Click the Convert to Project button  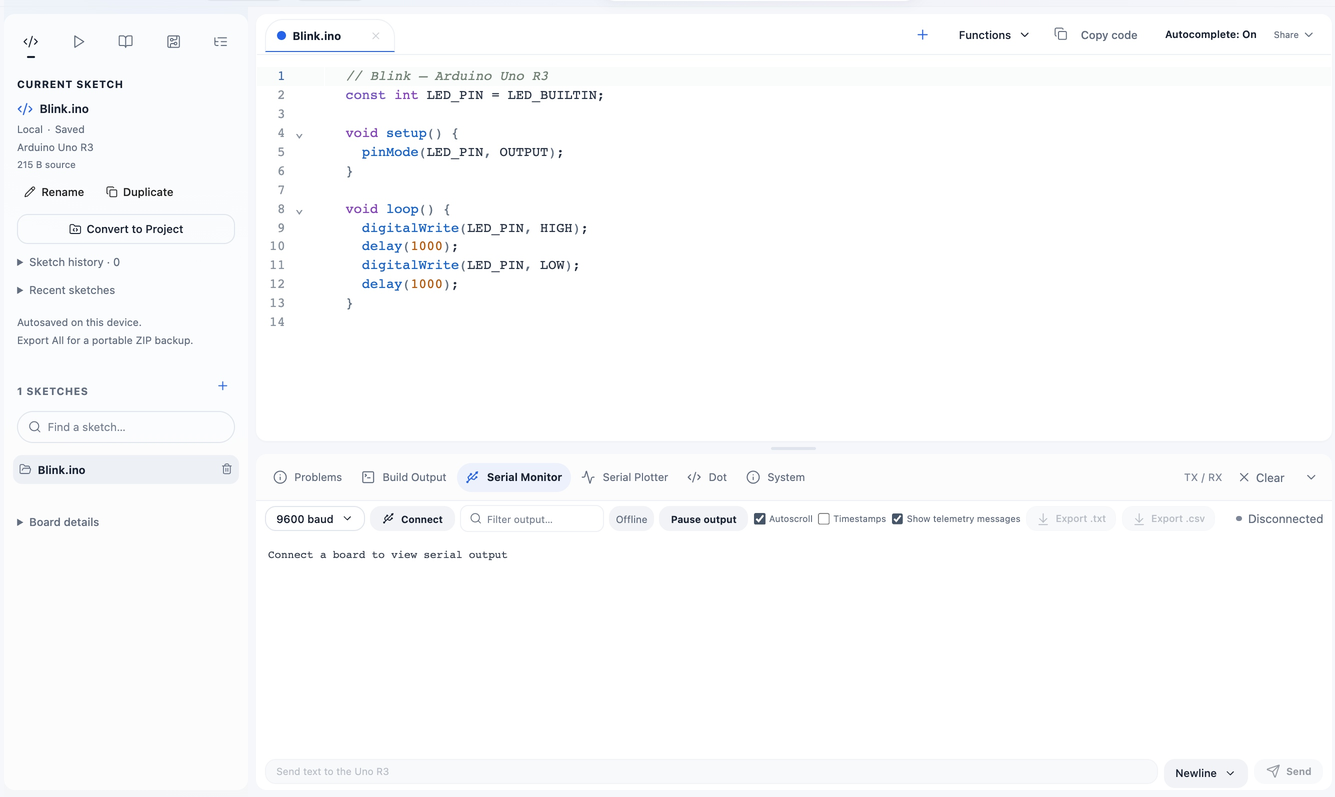coord(126,229)
